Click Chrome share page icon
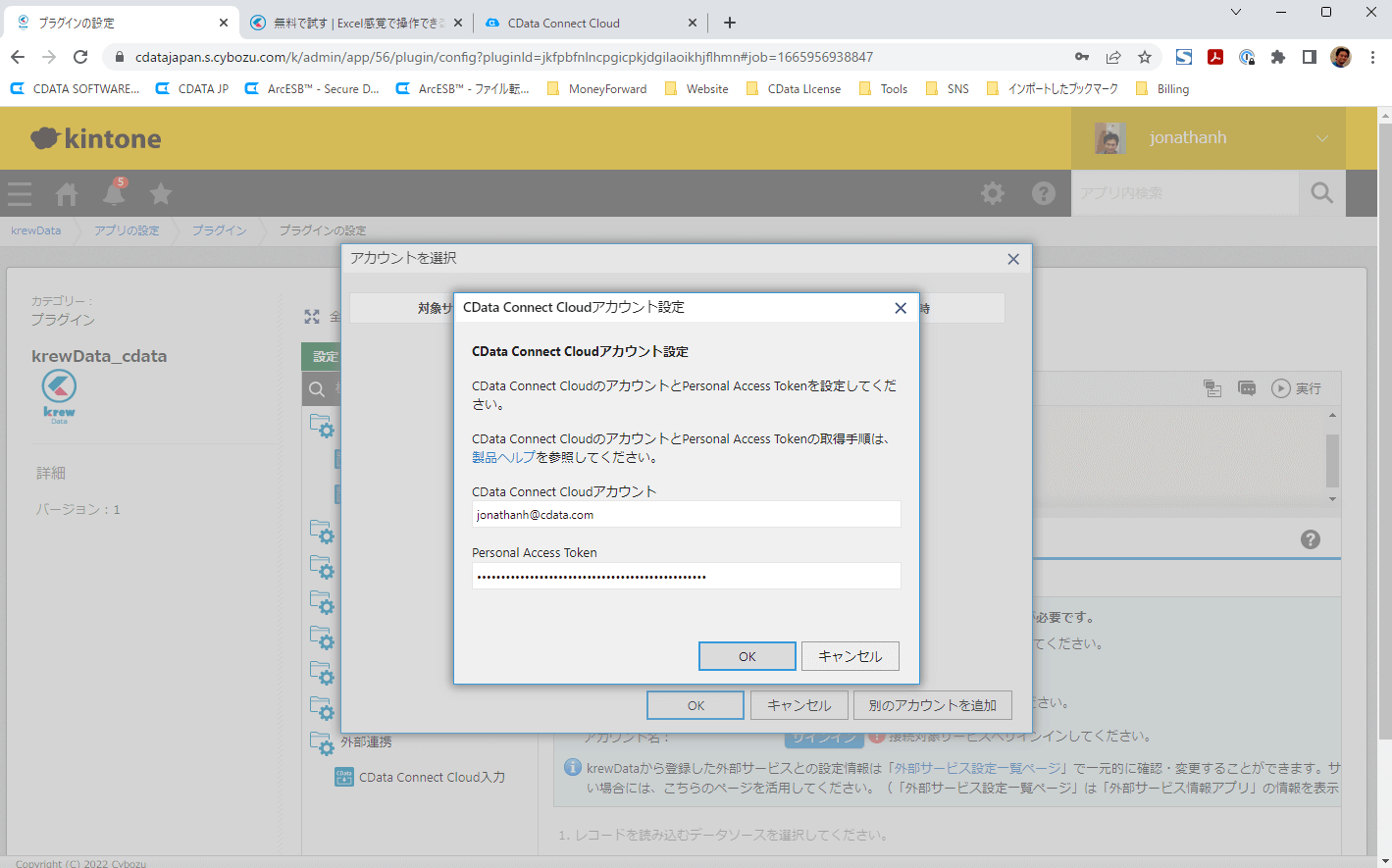This screenshot has height=868, width=1392. tap(1113, 57)
